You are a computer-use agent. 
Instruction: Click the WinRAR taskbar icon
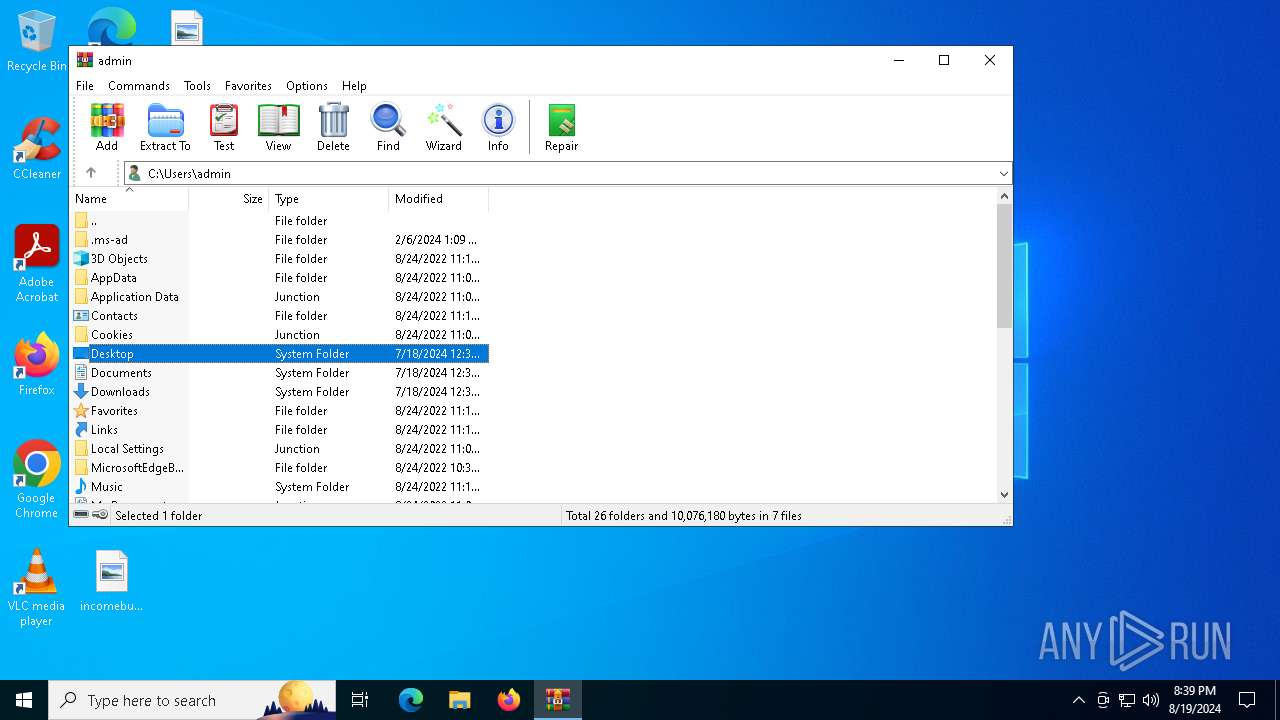(x=558, y=700)
